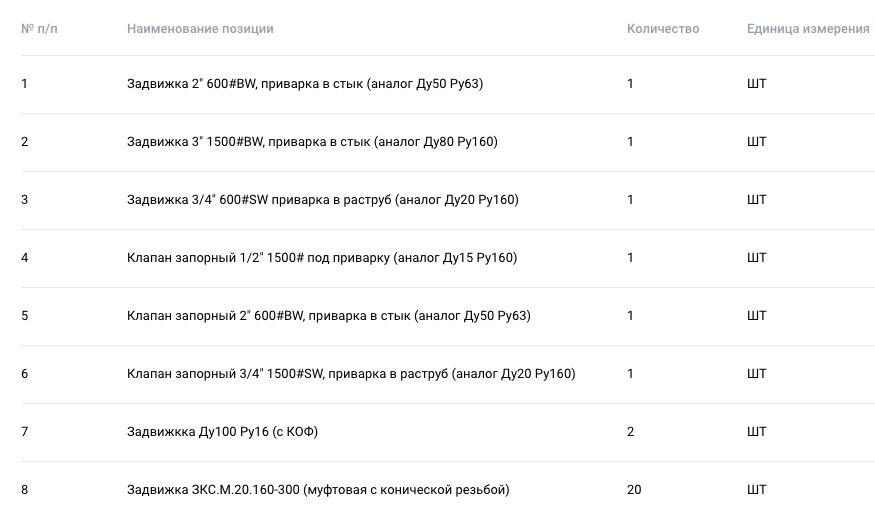Click the "Задвижка ЗКС.М.20.160-300" item name

click(318, 490)
